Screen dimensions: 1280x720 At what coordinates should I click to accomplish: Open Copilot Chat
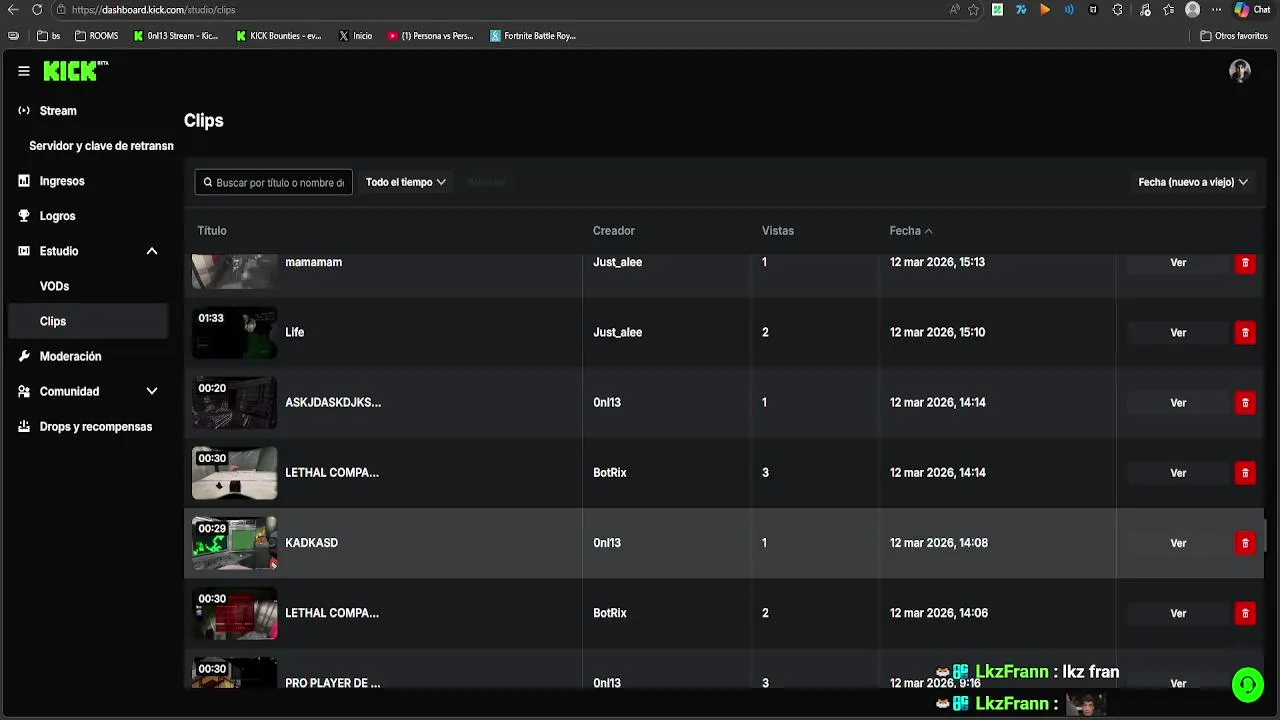tap(1252, 10)
